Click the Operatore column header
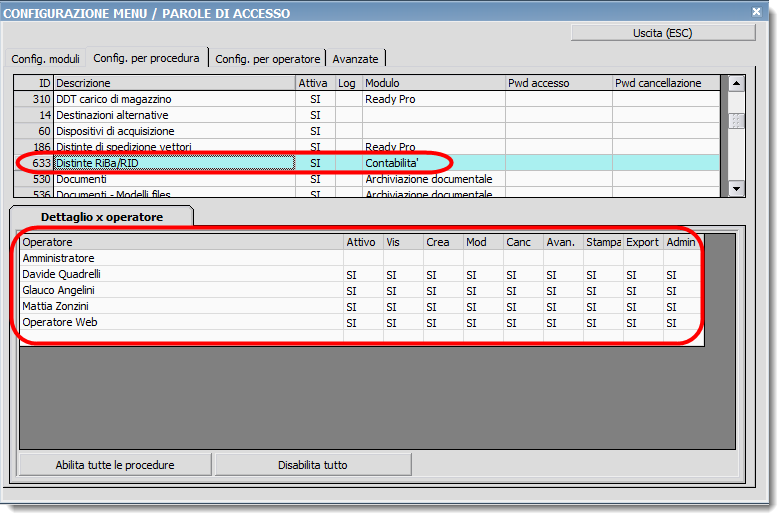This screenshot has width=784, height=520. pyautogui.click(x=182, y=242)
